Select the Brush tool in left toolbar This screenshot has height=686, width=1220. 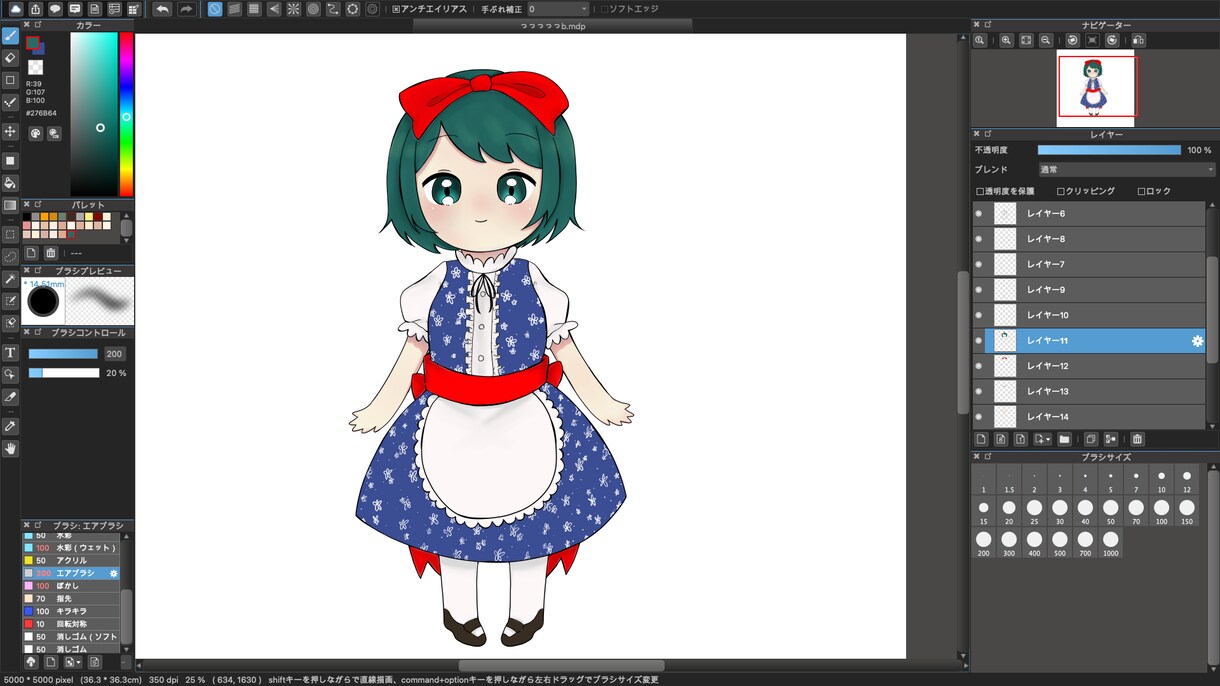10,36
